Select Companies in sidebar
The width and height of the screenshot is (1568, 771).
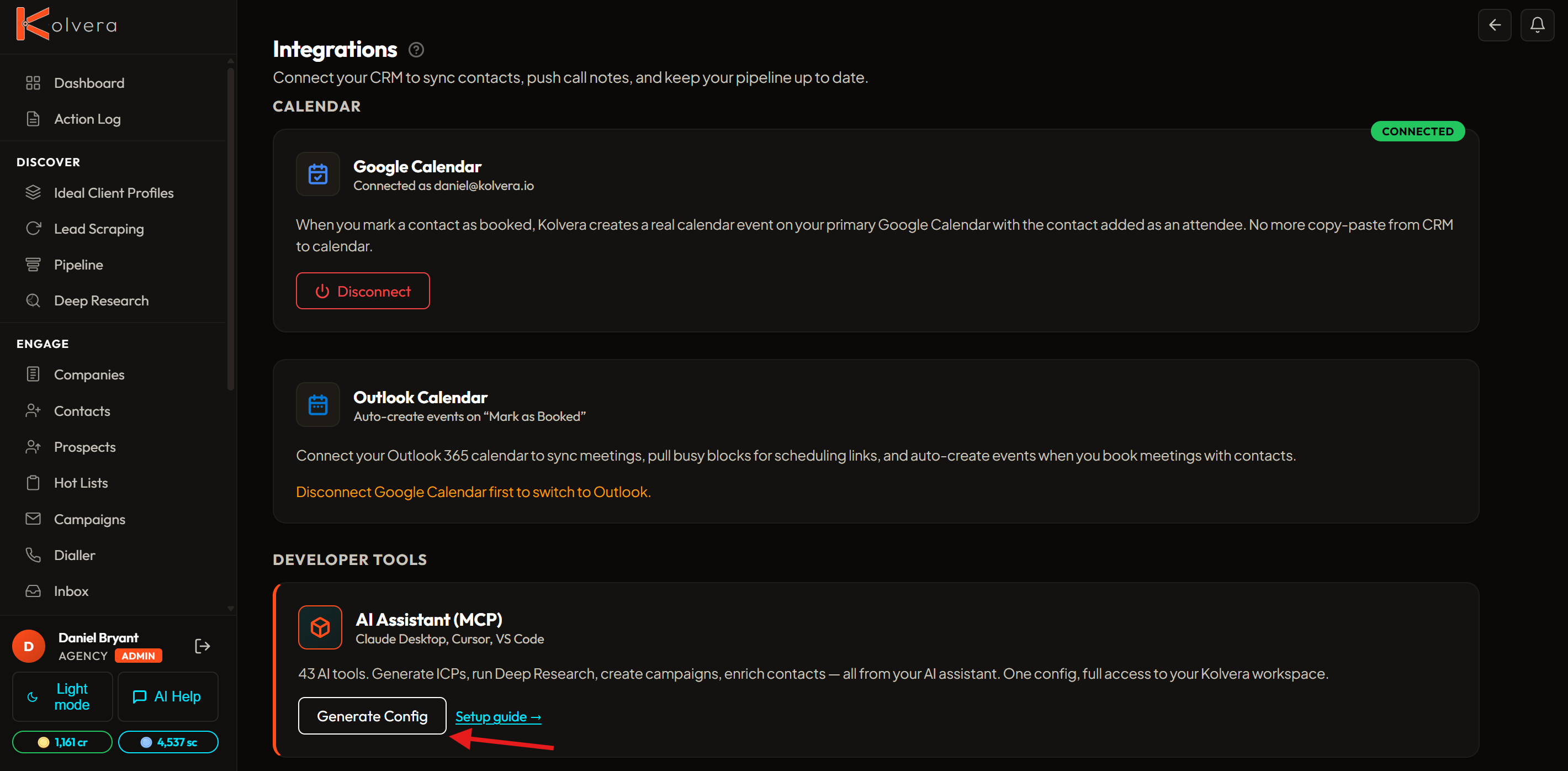coord(89,374)
